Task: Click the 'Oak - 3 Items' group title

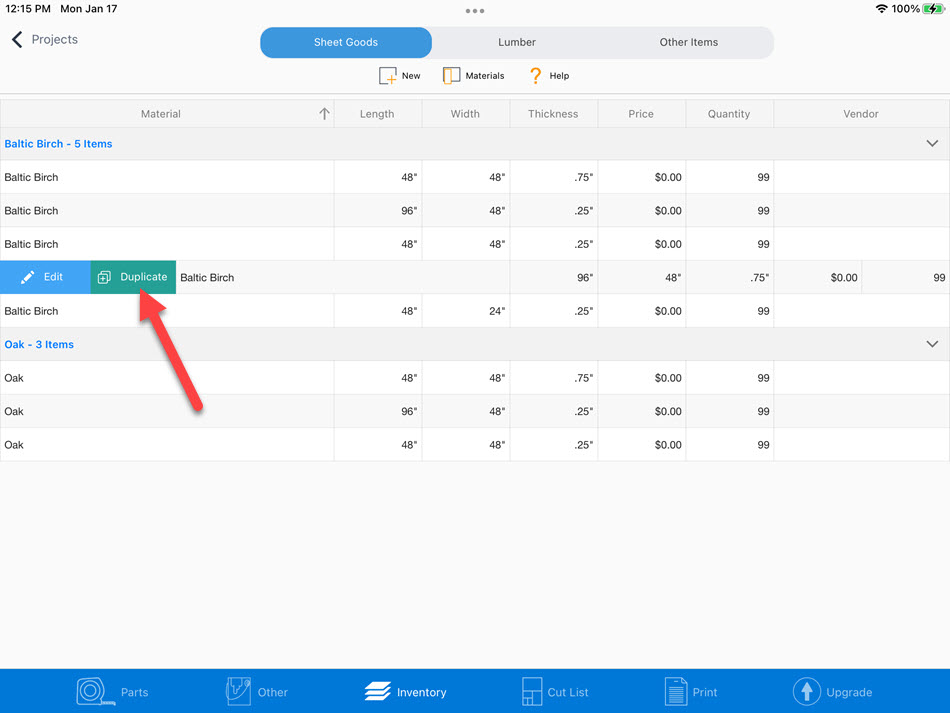Action: pos(39,345)
